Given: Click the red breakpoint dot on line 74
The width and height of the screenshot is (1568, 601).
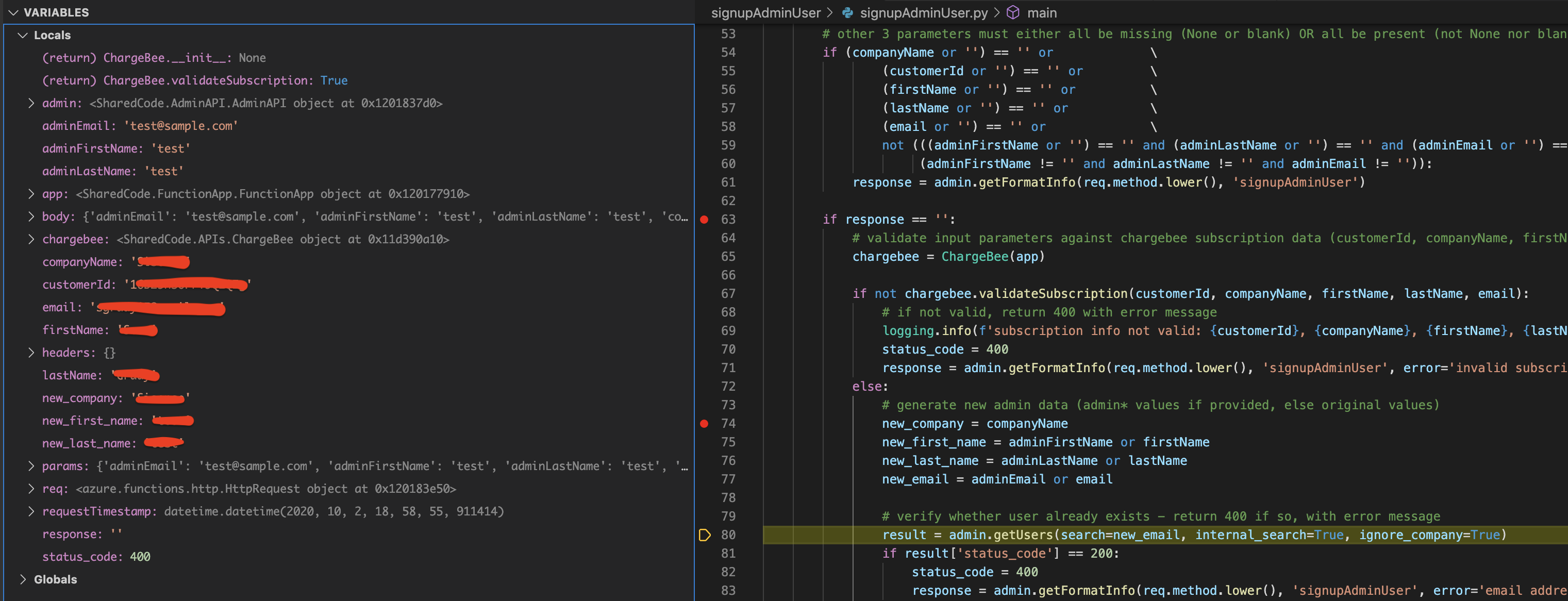Looking at the screenshot, I should (x=704, y=423).
